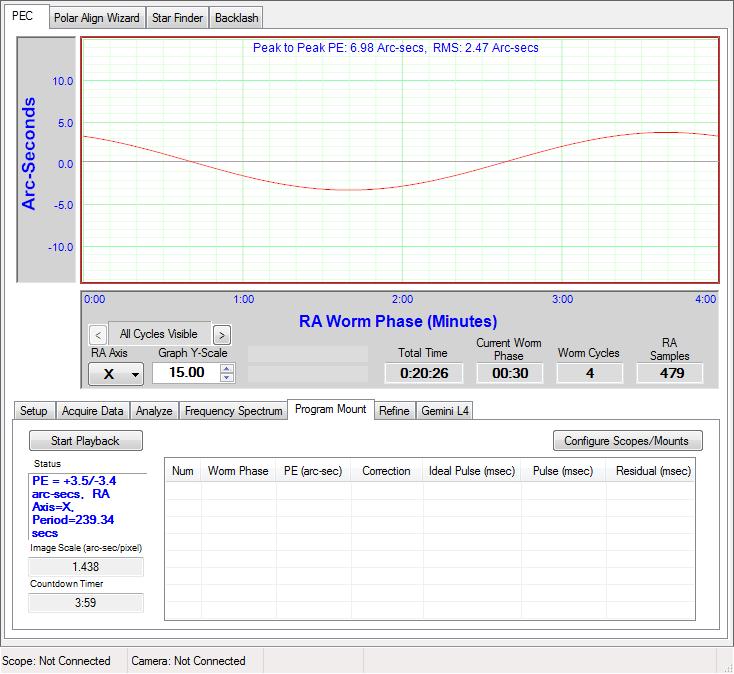Click the Current Worm Phase value 00:30
Screen dimensions: 734x674
510,373
